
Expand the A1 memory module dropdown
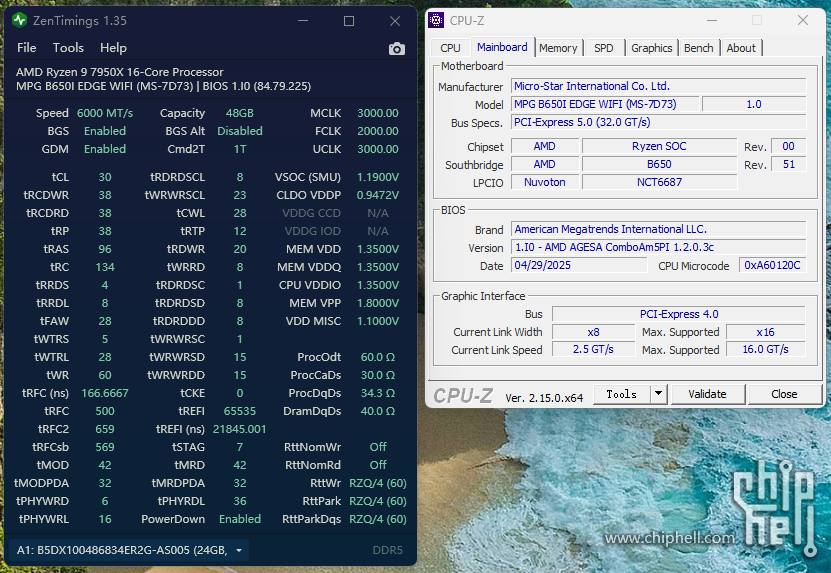pyautogui.click(x=129, y=550)
